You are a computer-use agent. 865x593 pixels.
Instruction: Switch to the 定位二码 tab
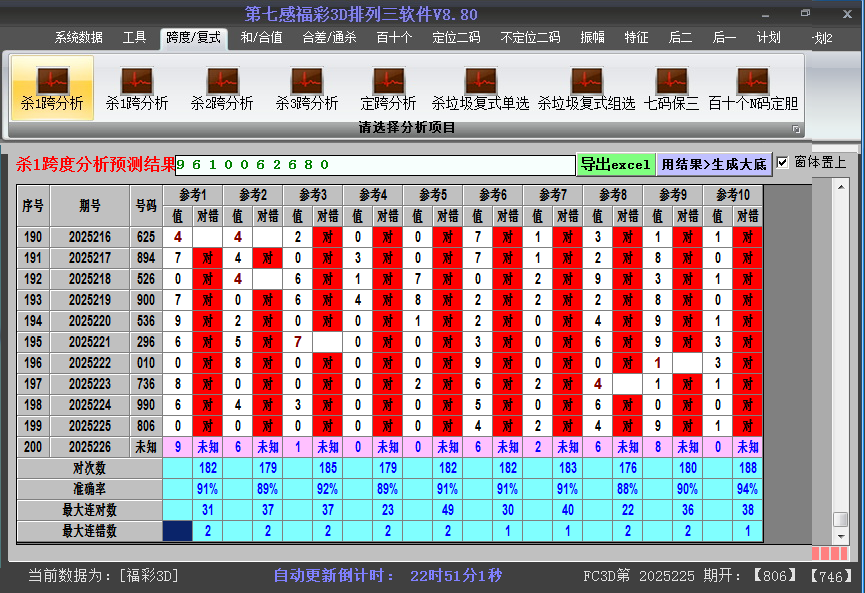pos(456,38)
